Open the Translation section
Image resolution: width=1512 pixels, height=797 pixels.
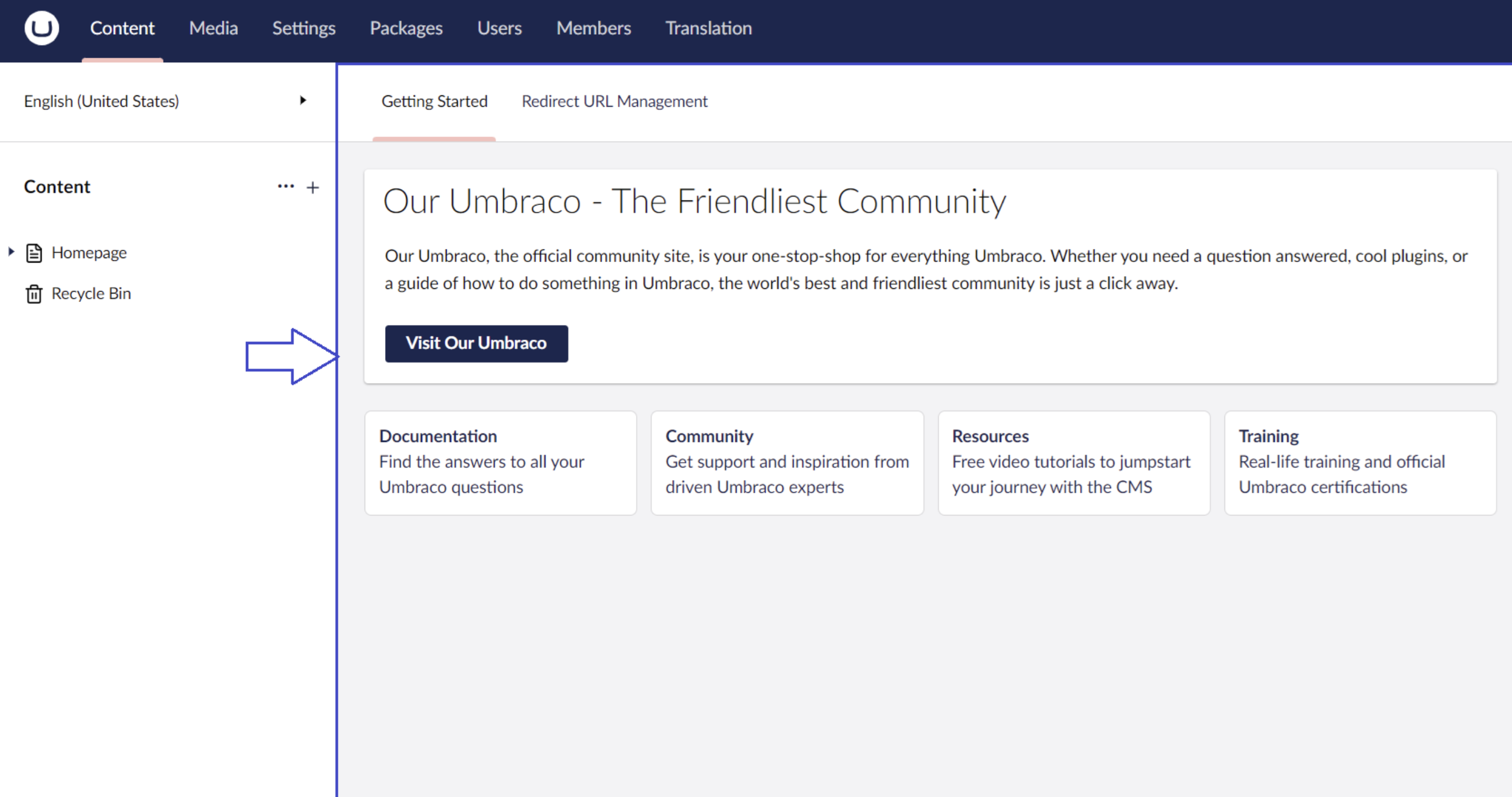click(708, 27)
